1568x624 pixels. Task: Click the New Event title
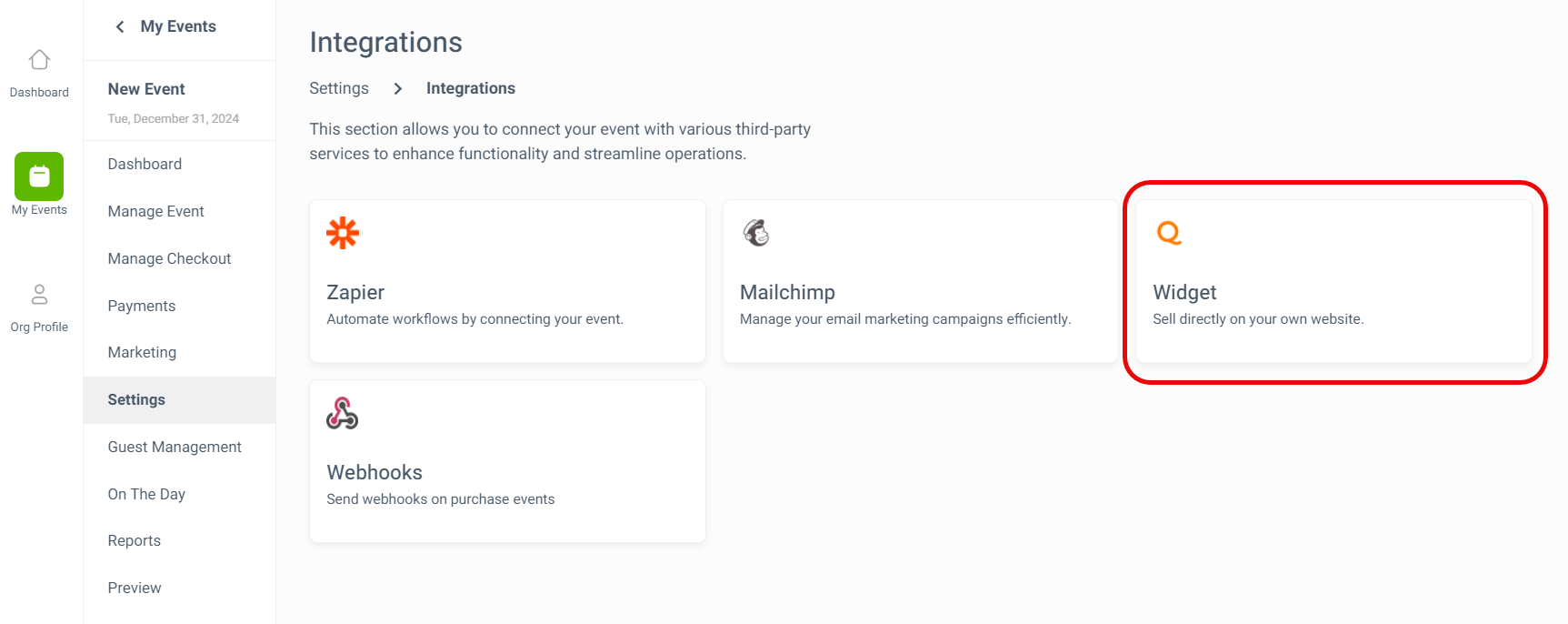tap(146, 89)
